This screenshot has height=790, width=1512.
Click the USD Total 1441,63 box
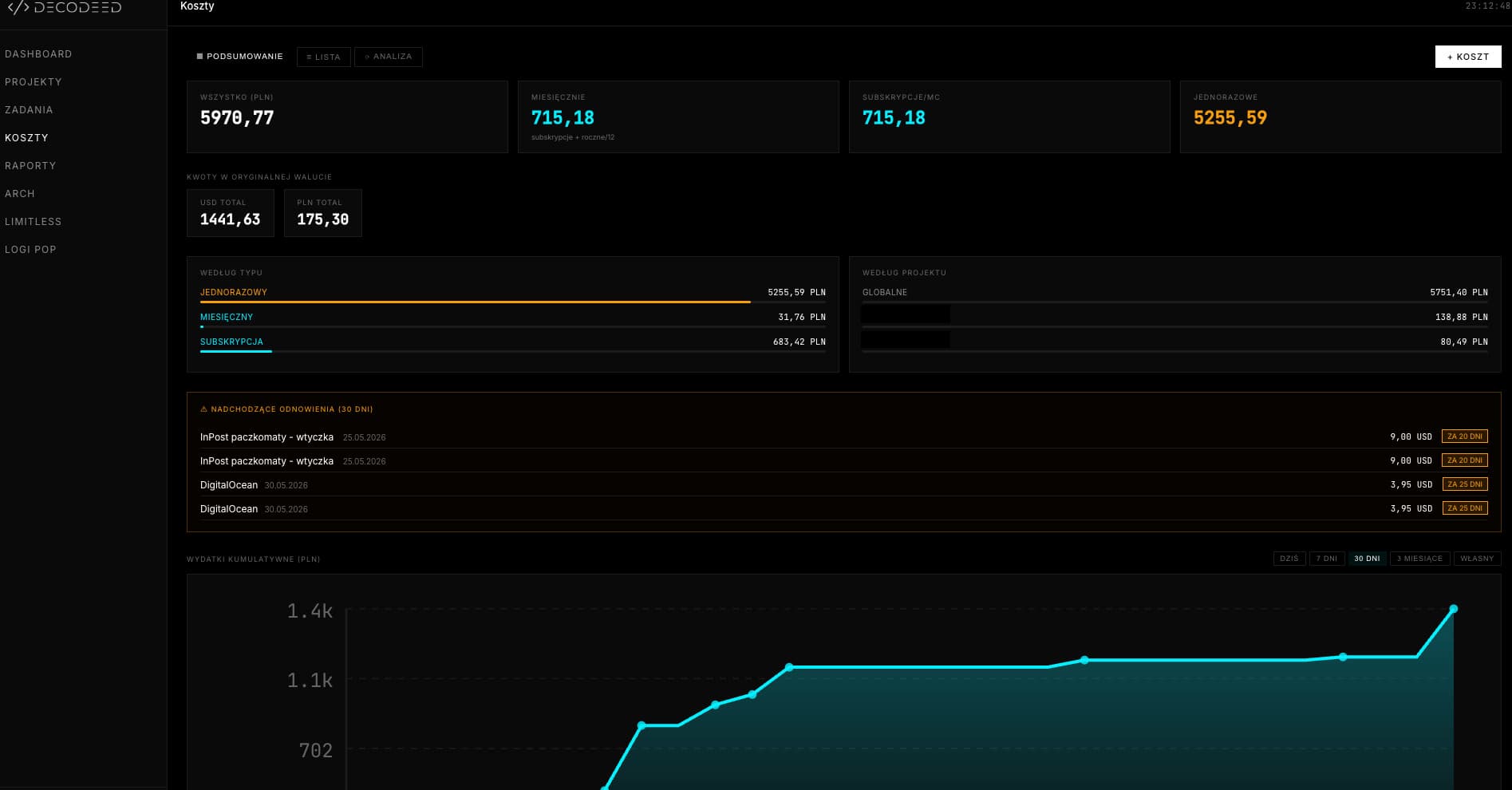point(231,213)
